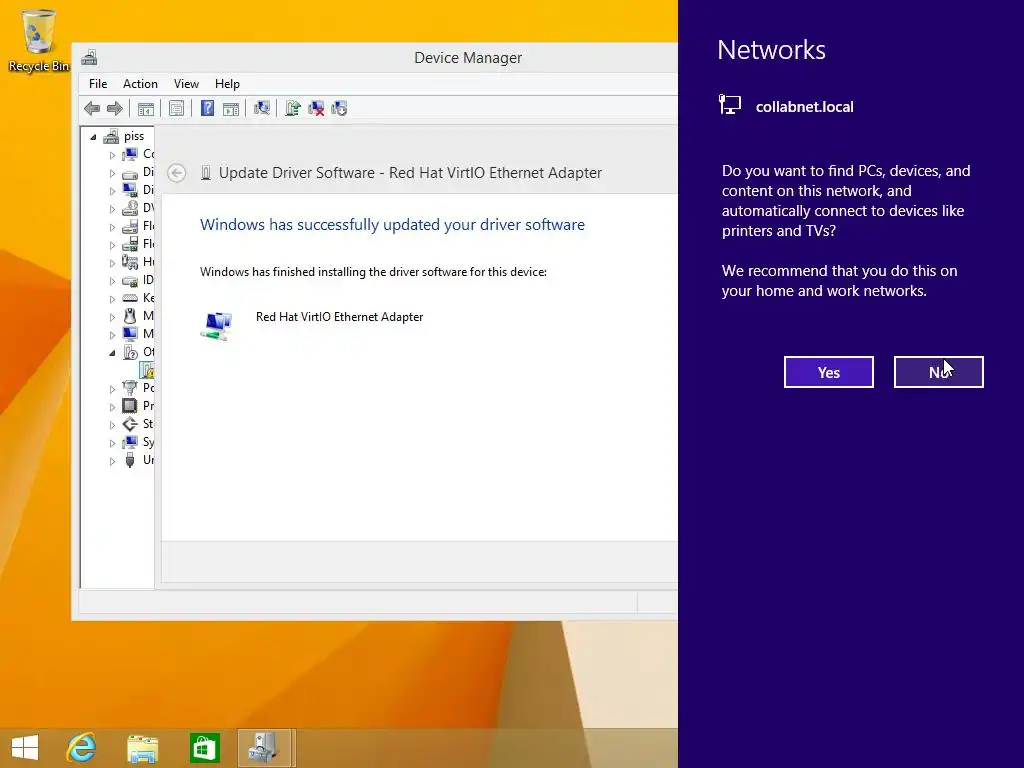Select the Other devices question-mark icon
This screenshot has height=768, width=1024.
[130, 352]
